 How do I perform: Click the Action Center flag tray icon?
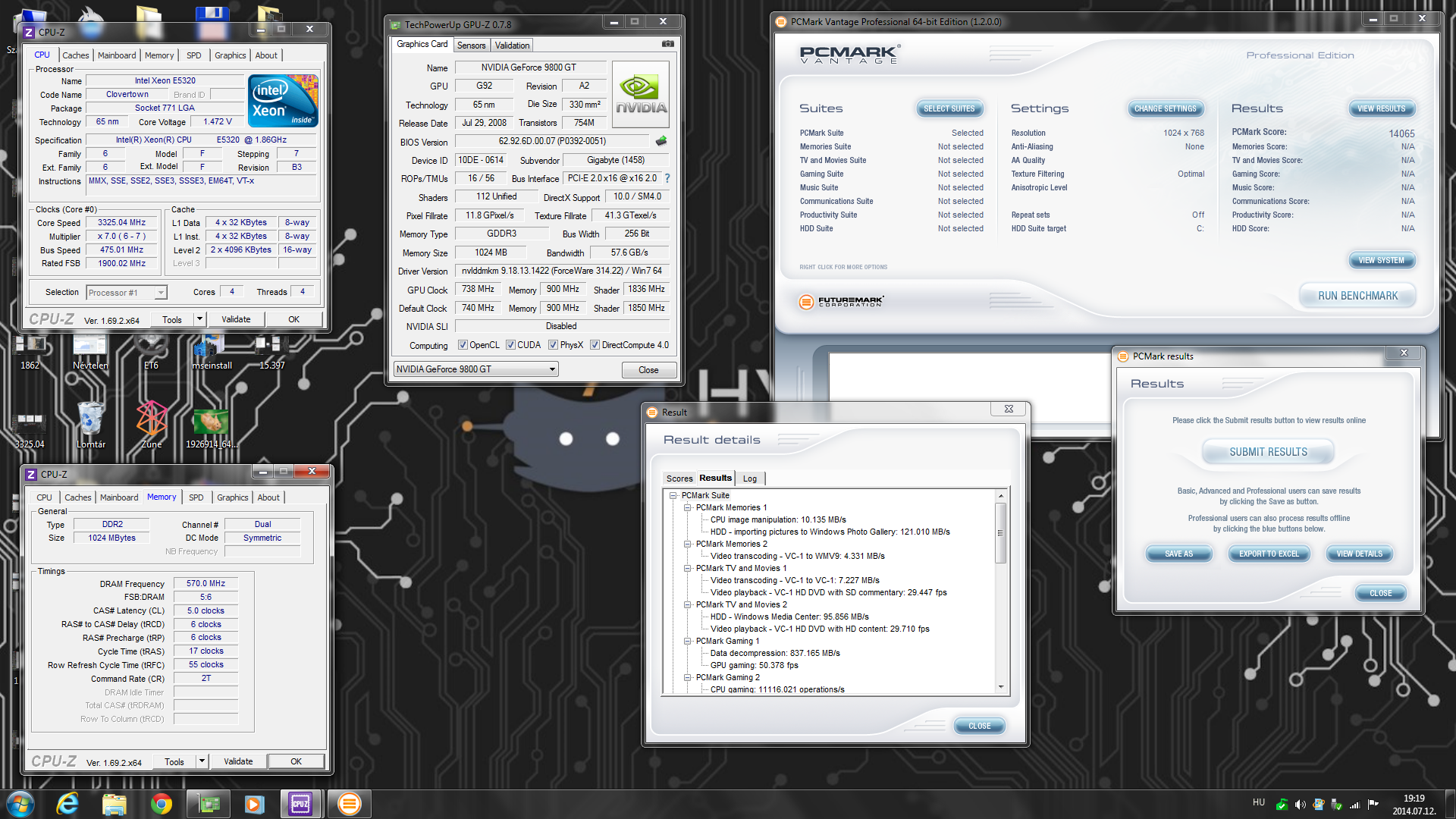(1373, 804)
